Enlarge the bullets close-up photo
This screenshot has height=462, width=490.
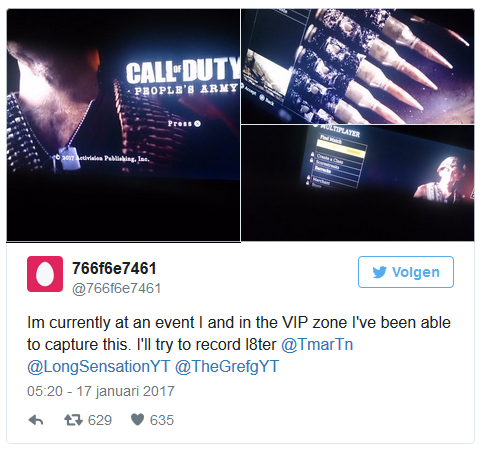pyautogui.click(x=358, y=66)
